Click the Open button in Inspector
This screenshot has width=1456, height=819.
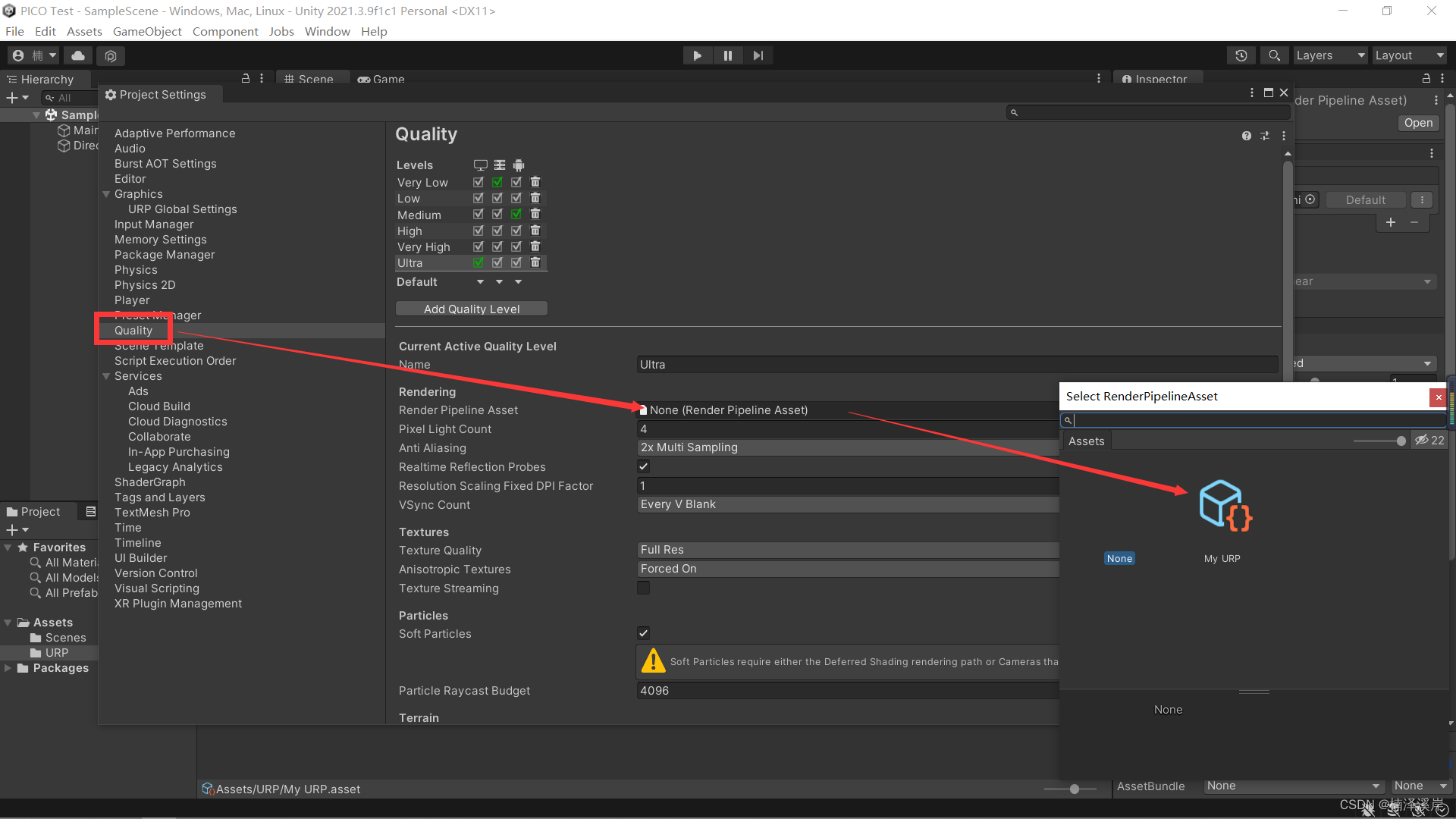click(x=1417, y=123)
